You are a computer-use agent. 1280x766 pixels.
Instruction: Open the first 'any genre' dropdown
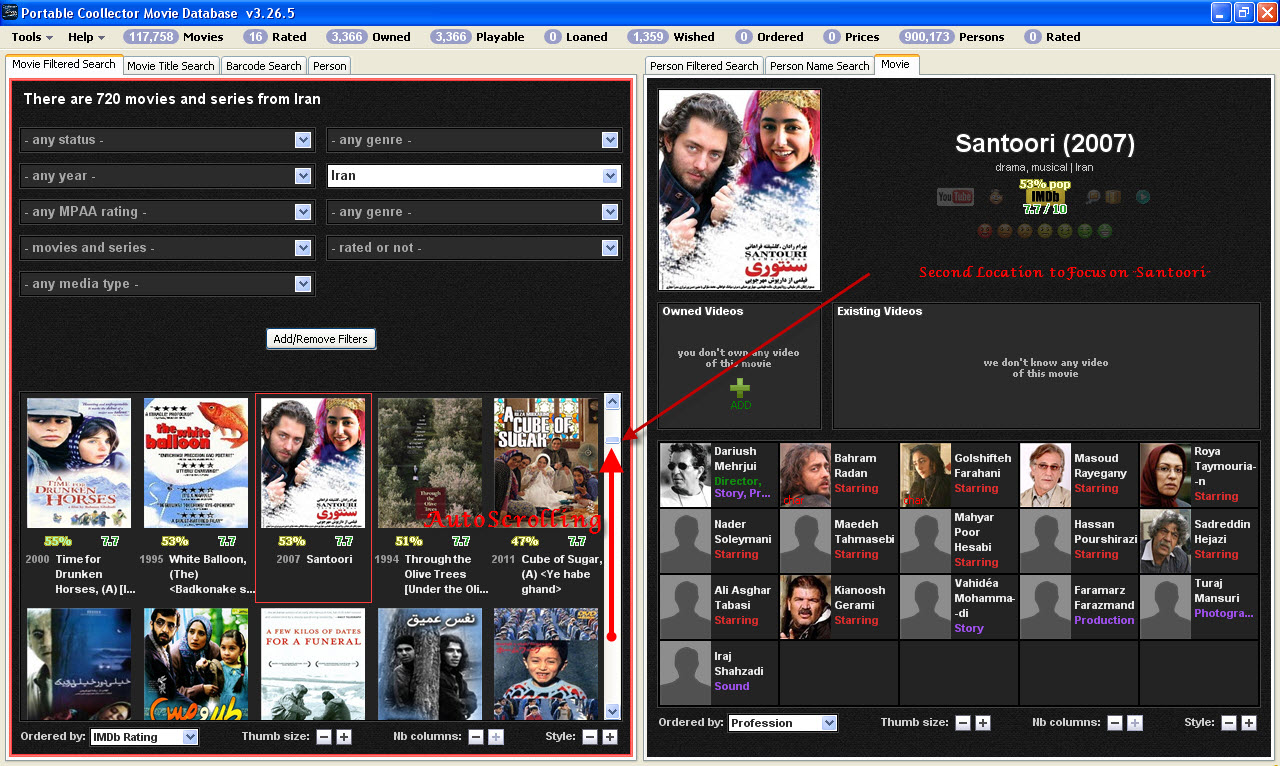(x=474, y=140)
